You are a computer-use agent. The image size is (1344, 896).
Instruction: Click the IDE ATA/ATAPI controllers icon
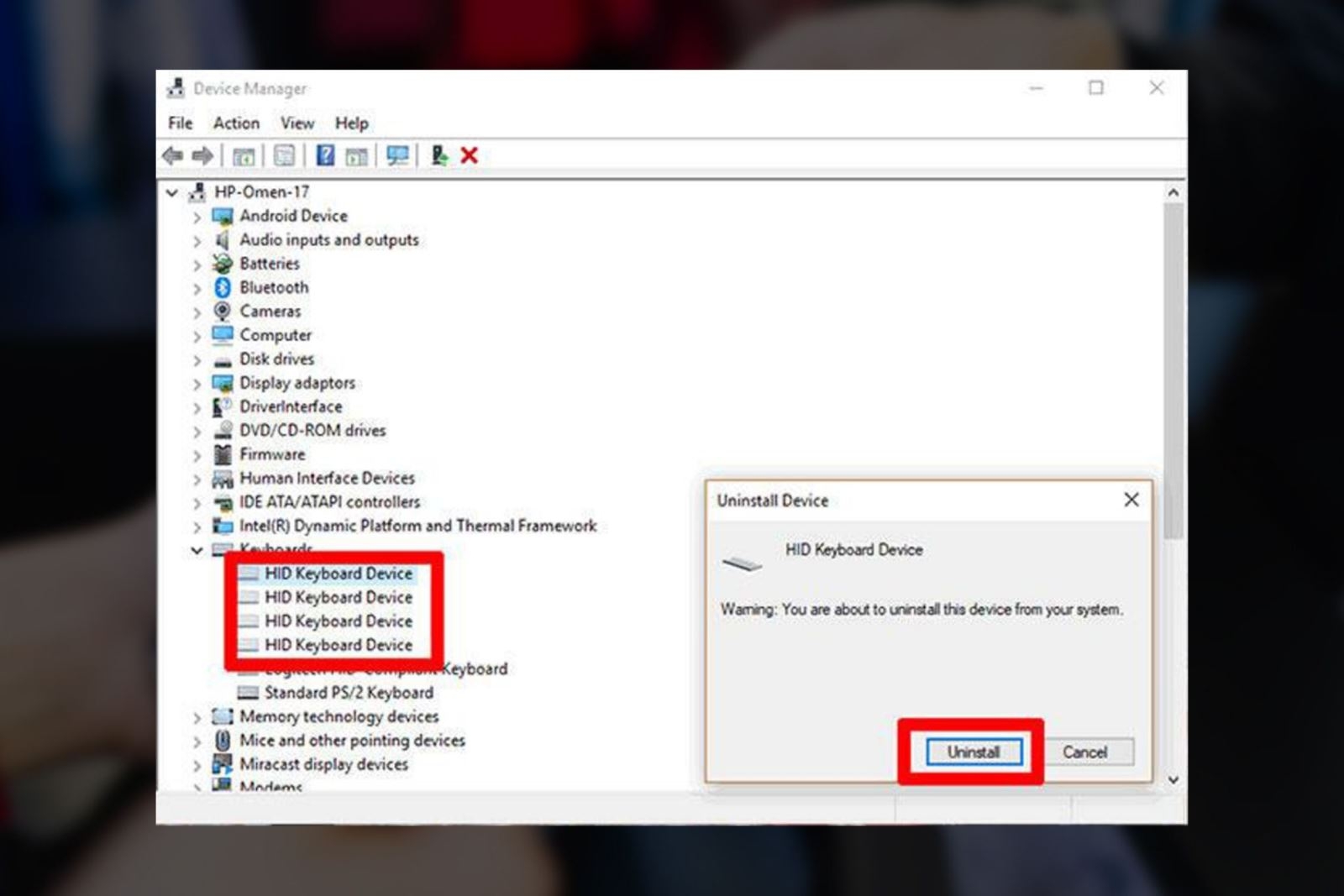click(223, 502)
